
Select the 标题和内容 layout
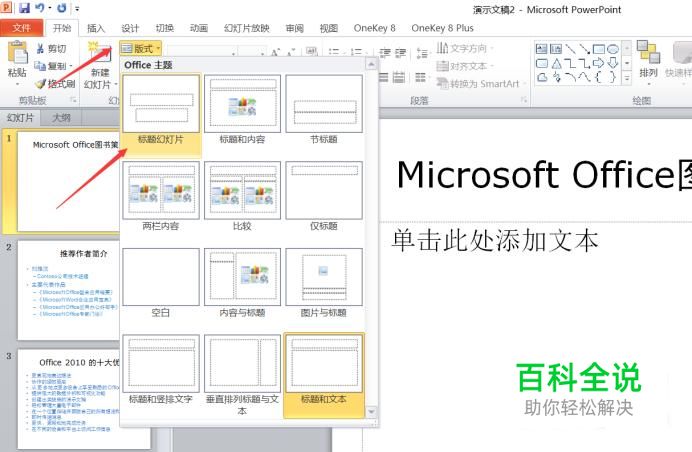pyautogui.click(x=242, y=110)
